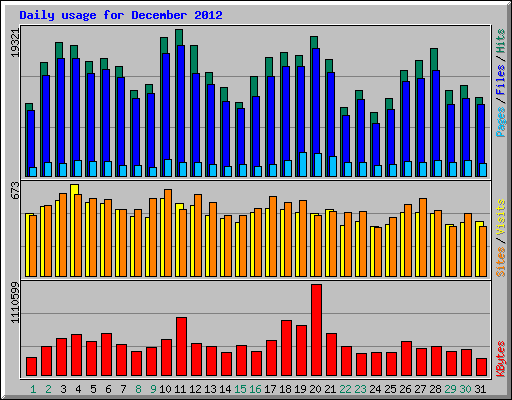Click day label 10 on the x-axis
Image resolution: width=512 pixels, height=400 pixels.
click(165, 389)
